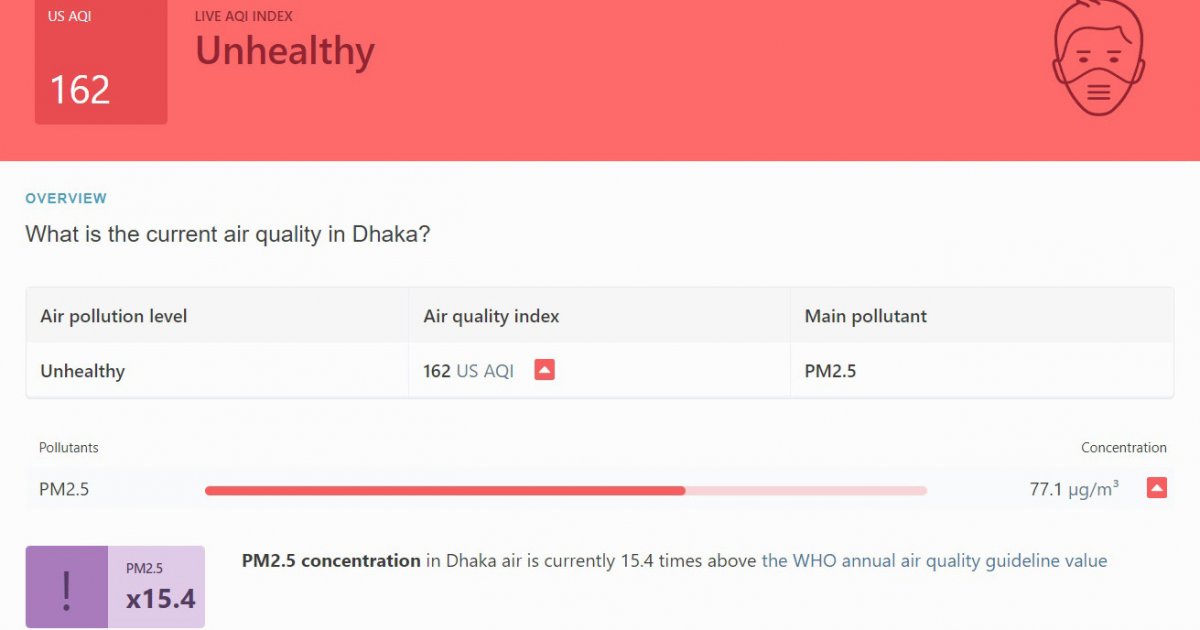Open the WHO annual air quality guideline link
1200x630 pixels.
933,561
